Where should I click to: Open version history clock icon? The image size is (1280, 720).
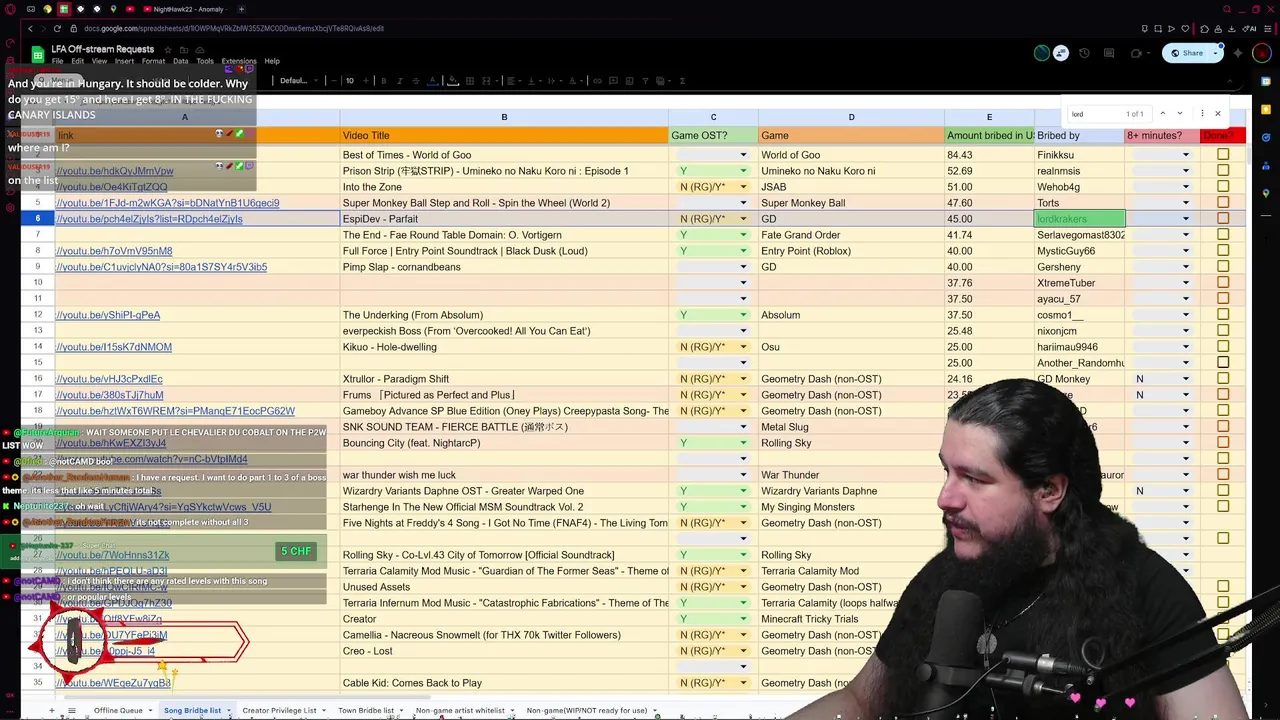[x=1085, y=53]
